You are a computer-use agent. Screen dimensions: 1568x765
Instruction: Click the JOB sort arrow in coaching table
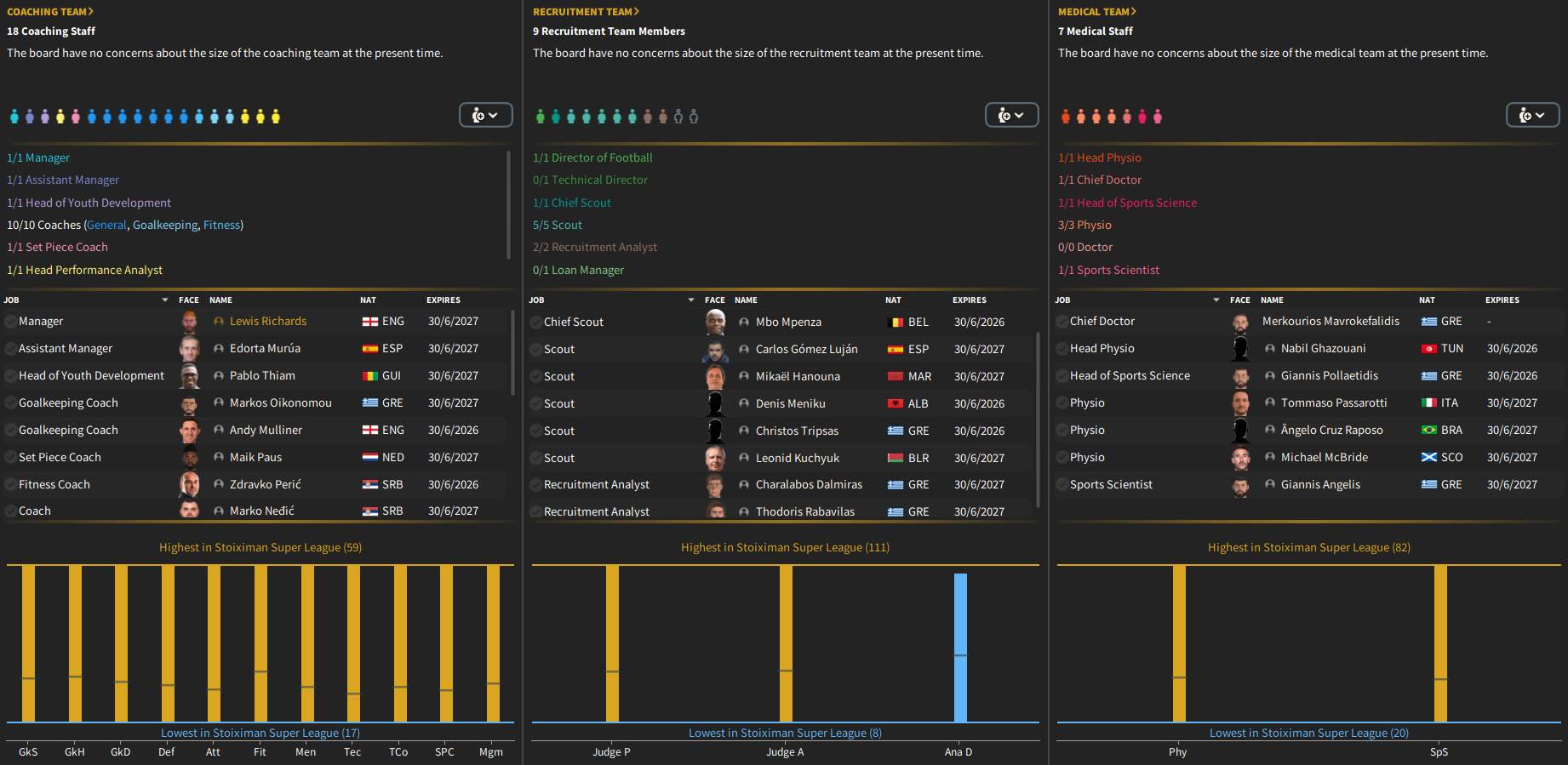click(165, 300)
